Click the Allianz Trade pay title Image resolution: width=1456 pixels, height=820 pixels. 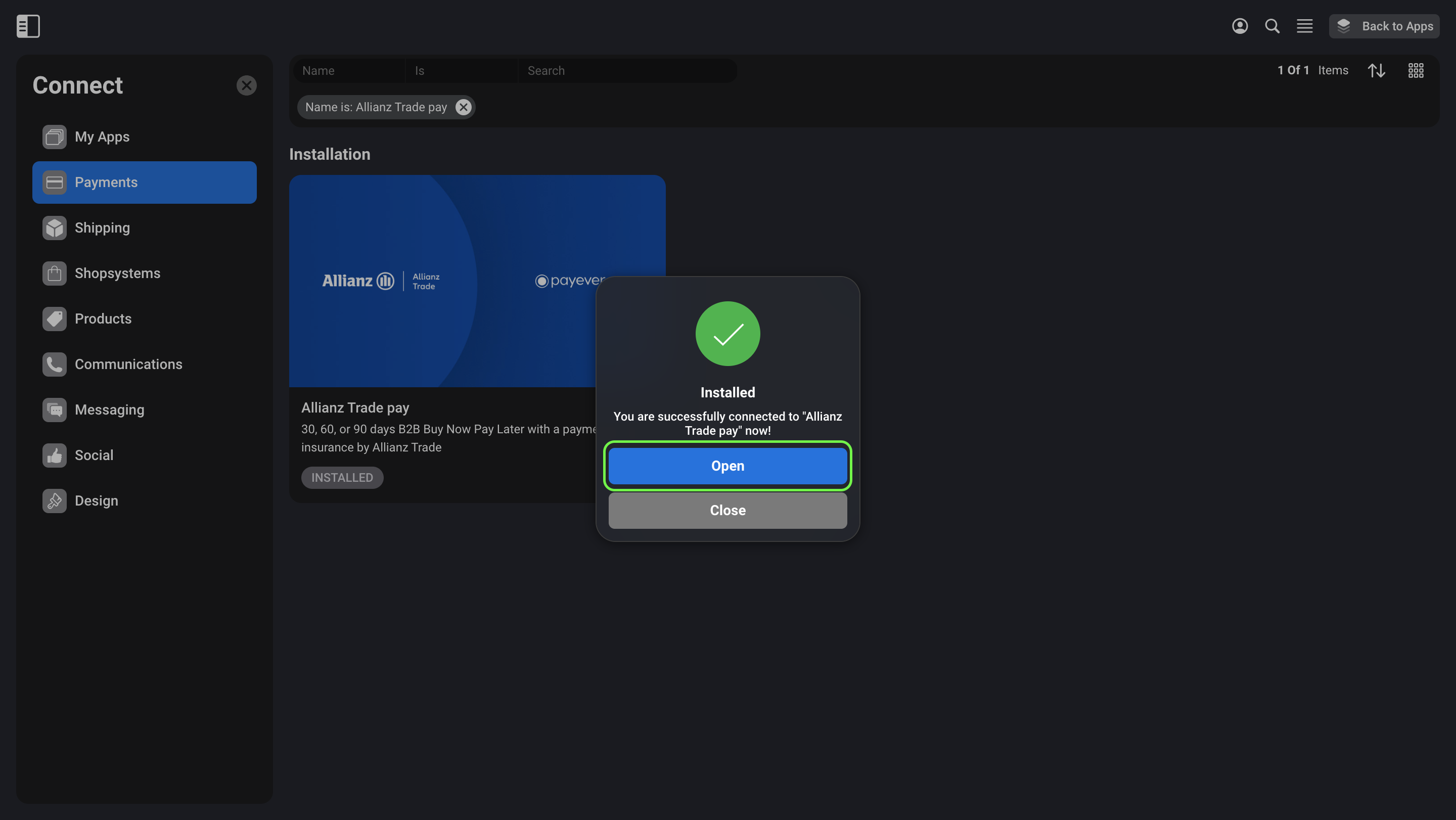[x=355, y=407]
